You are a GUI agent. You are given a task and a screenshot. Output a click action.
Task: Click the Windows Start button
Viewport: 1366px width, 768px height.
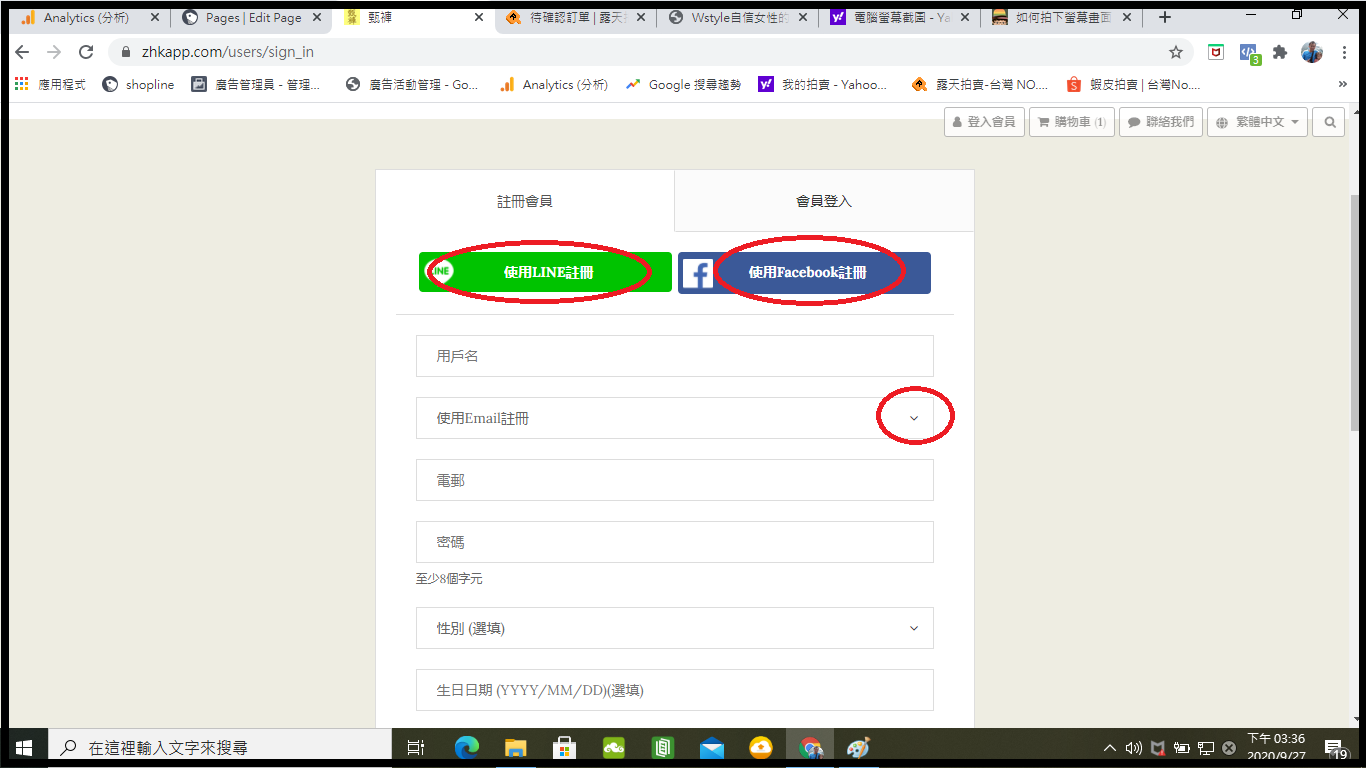[x=23, y=747]
